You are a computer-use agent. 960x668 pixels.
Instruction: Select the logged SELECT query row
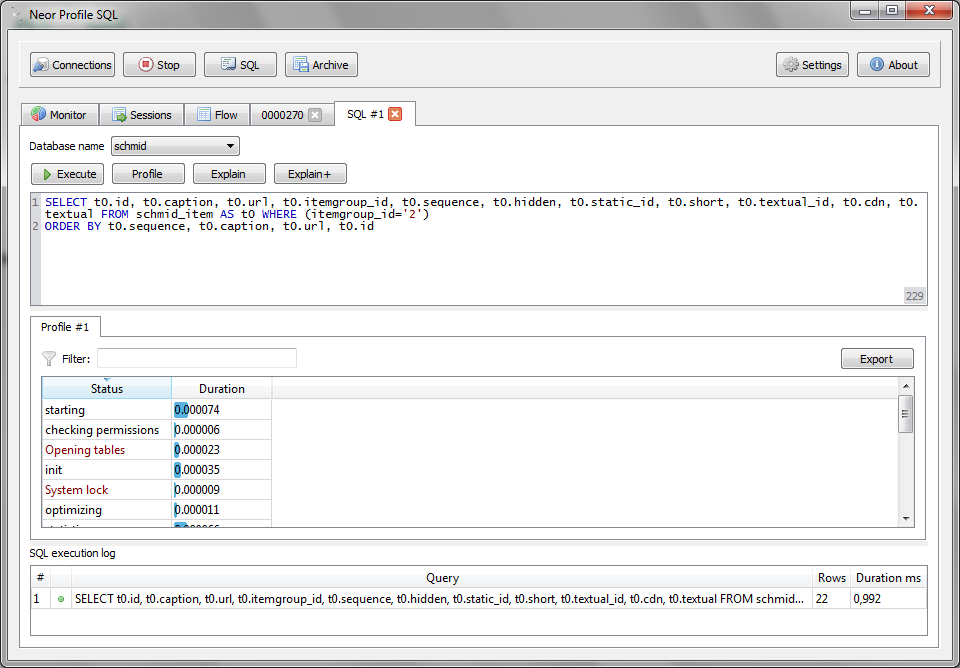(x=479, y=599)
